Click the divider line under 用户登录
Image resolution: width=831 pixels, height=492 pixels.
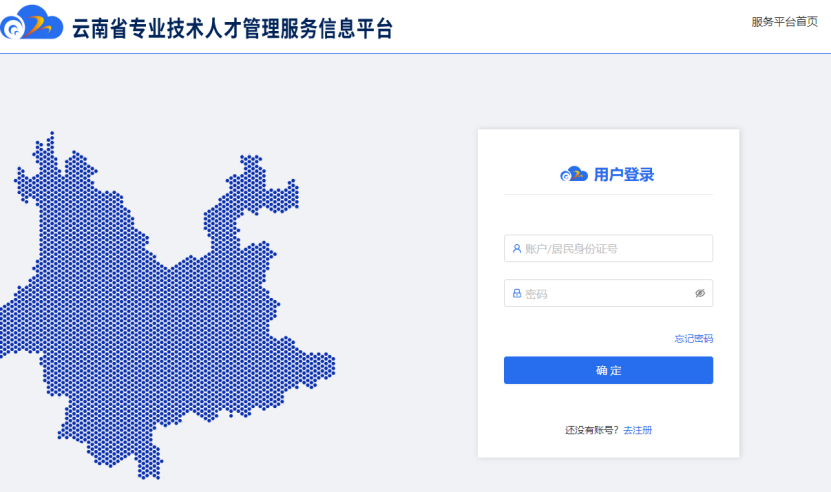point(608,194)
